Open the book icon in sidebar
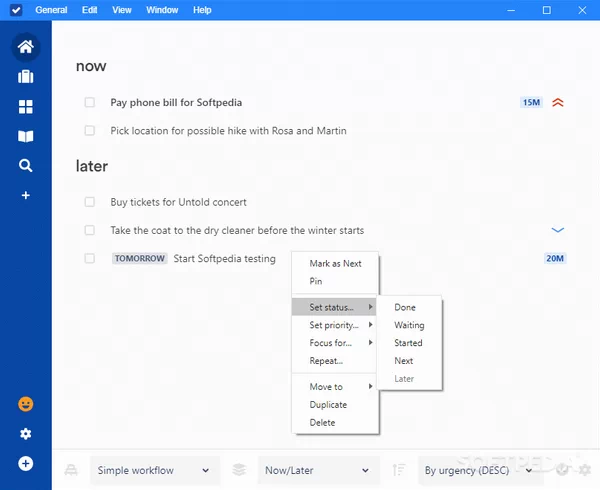This screenshot has height=490, width=600. point(26,136)
